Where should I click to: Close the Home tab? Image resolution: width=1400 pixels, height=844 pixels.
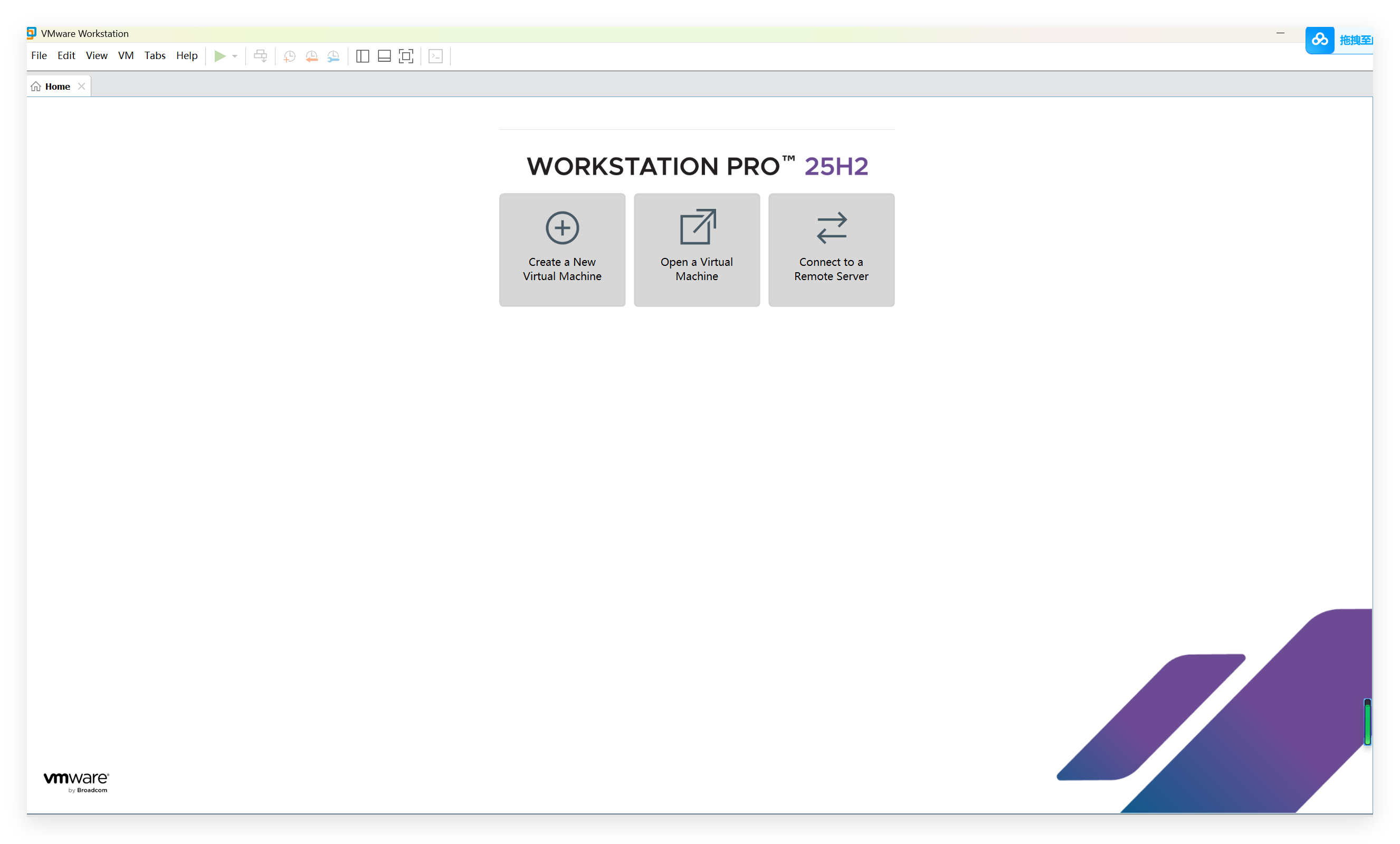coord(81,87)
